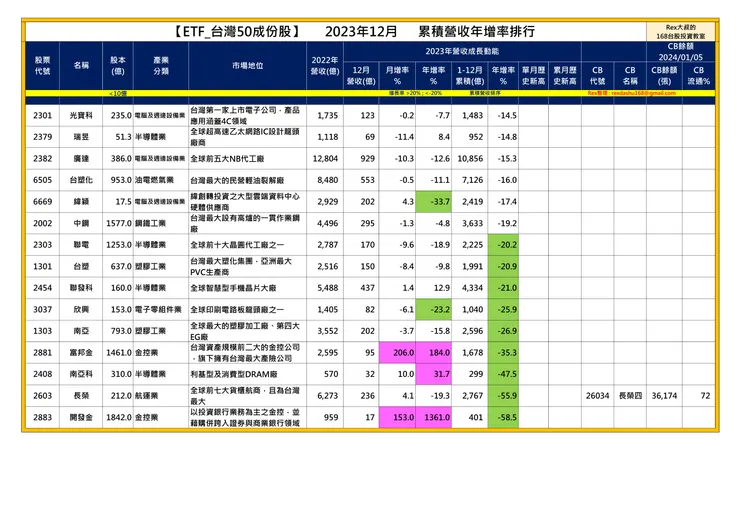Click green -23.2 yearly growth cell
Image resolution: width=740 pixels, height=523 pixels.
pyautogui.click(x=433, y=309)
